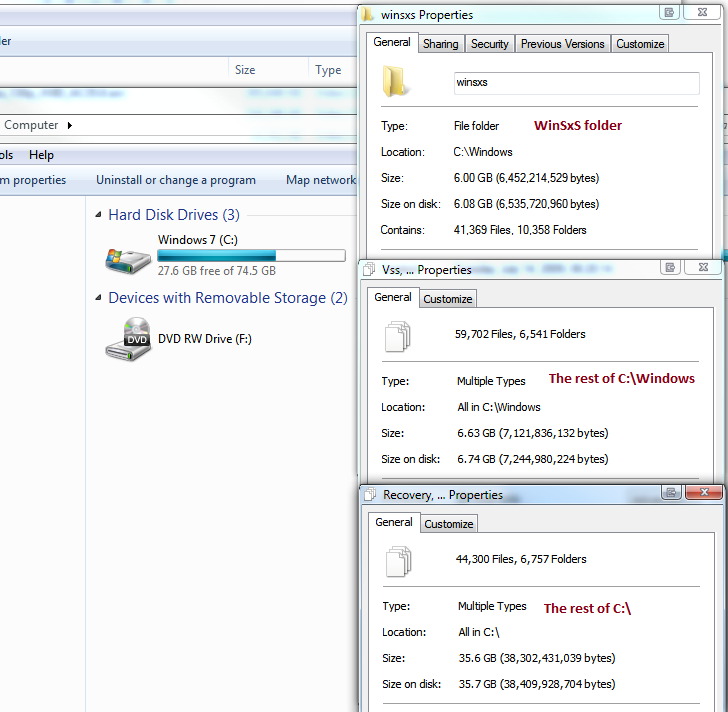Click the winsxs folder name field

pos(576,84)
